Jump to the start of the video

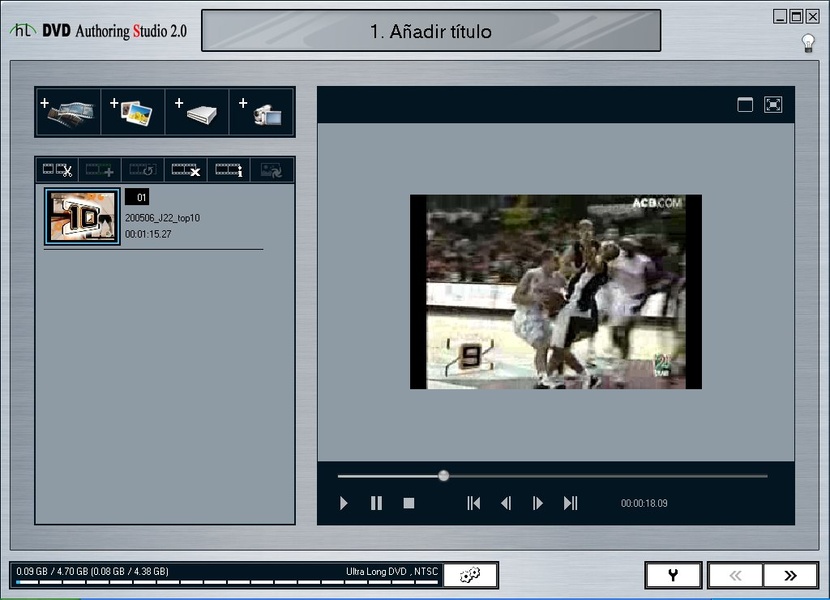point(474,503)
